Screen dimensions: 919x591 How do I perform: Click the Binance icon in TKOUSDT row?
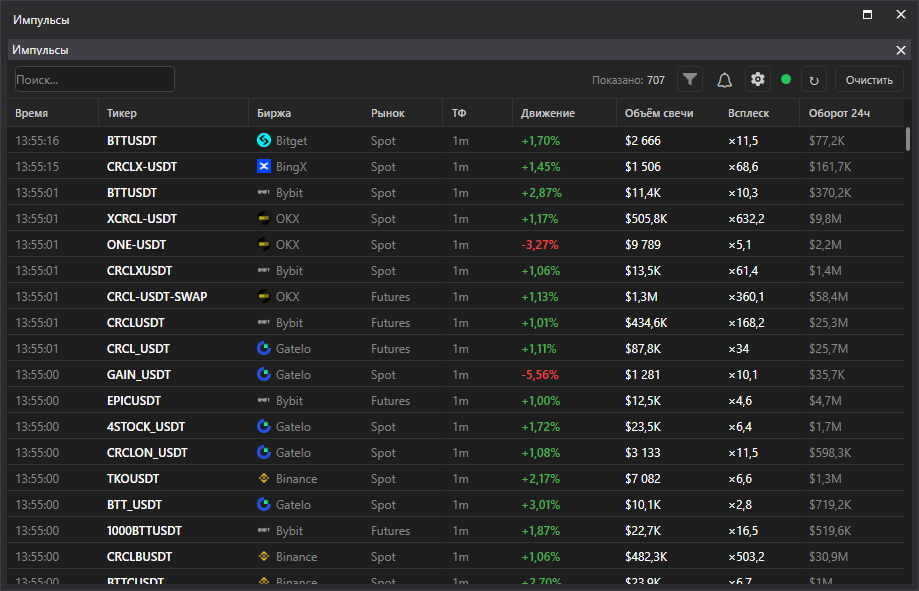click(264, 478)
